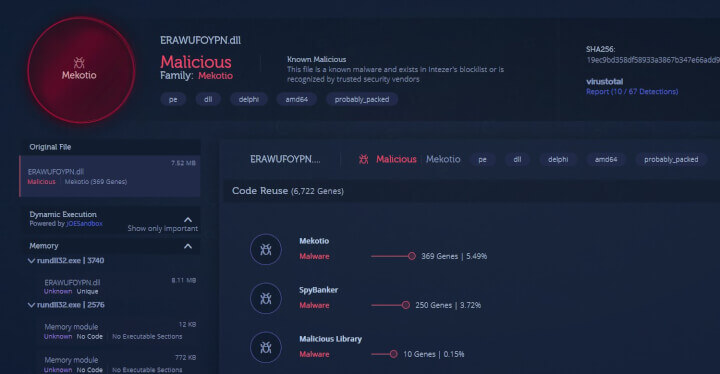
Task: Select the ERAWUFOYPN.dll original file entry
Action: point(110,176)
